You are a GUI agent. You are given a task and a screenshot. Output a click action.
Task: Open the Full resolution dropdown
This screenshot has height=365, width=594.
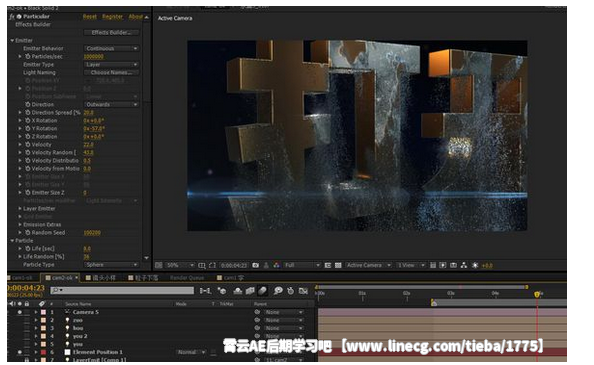point(302,265)
